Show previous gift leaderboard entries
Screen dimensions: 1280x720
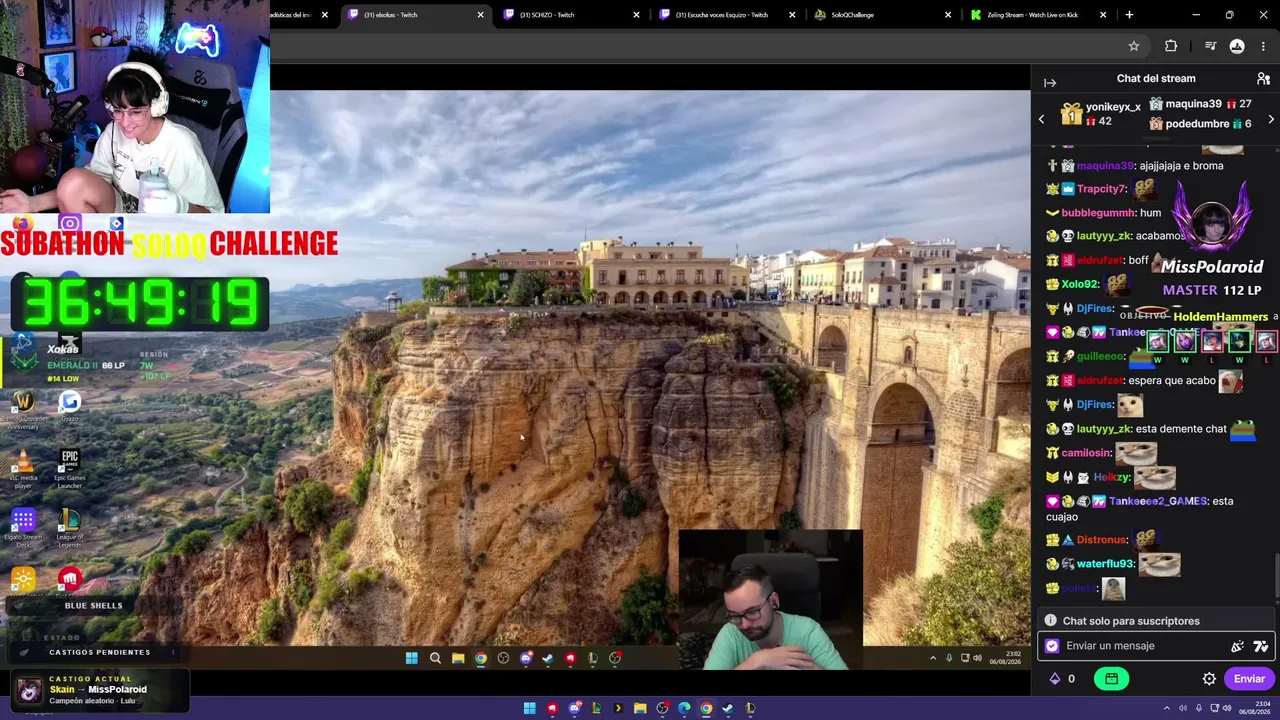1041,119
